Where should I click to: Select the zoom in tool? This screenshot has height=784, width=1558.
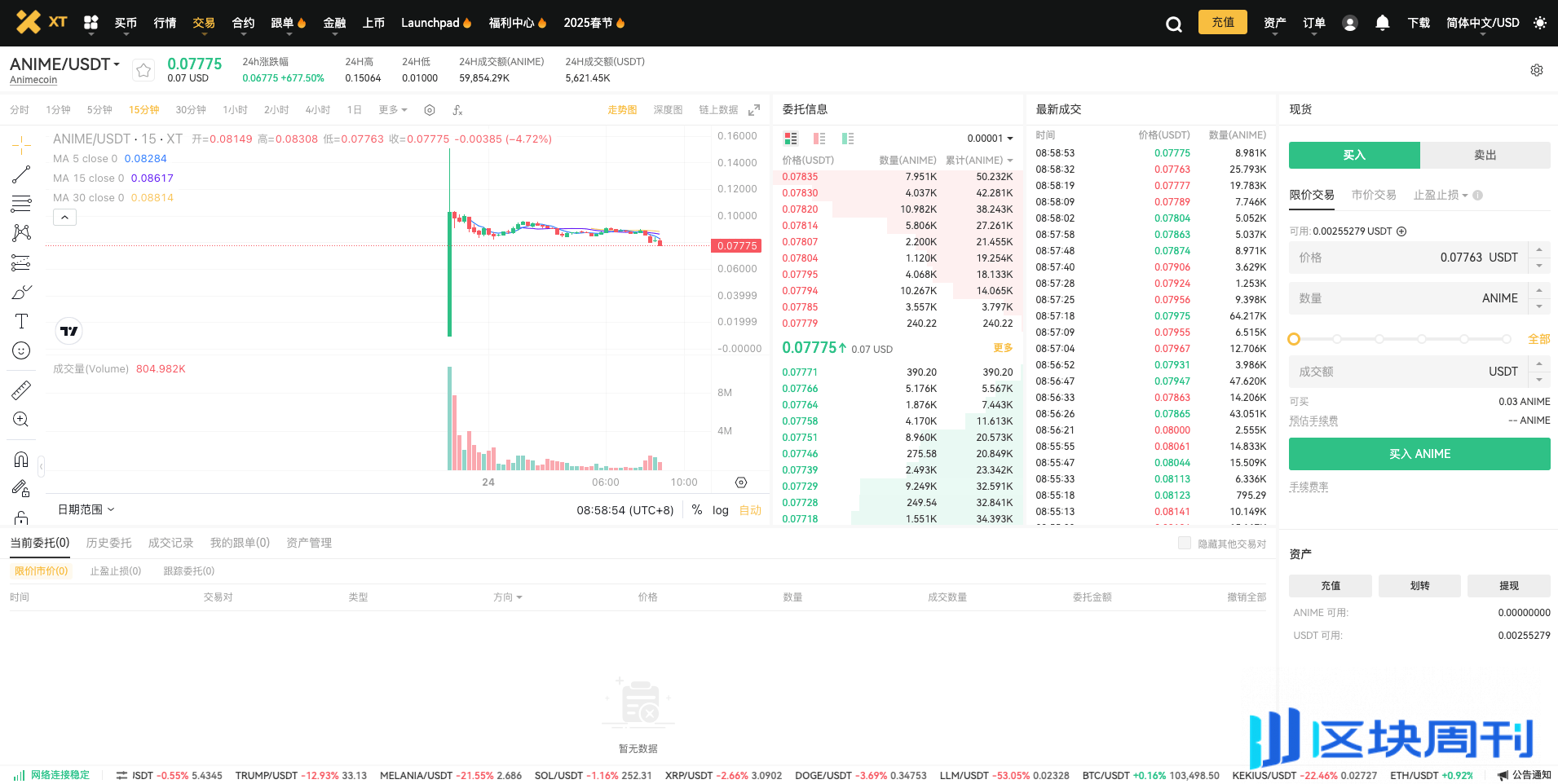[x=21, y=420]
